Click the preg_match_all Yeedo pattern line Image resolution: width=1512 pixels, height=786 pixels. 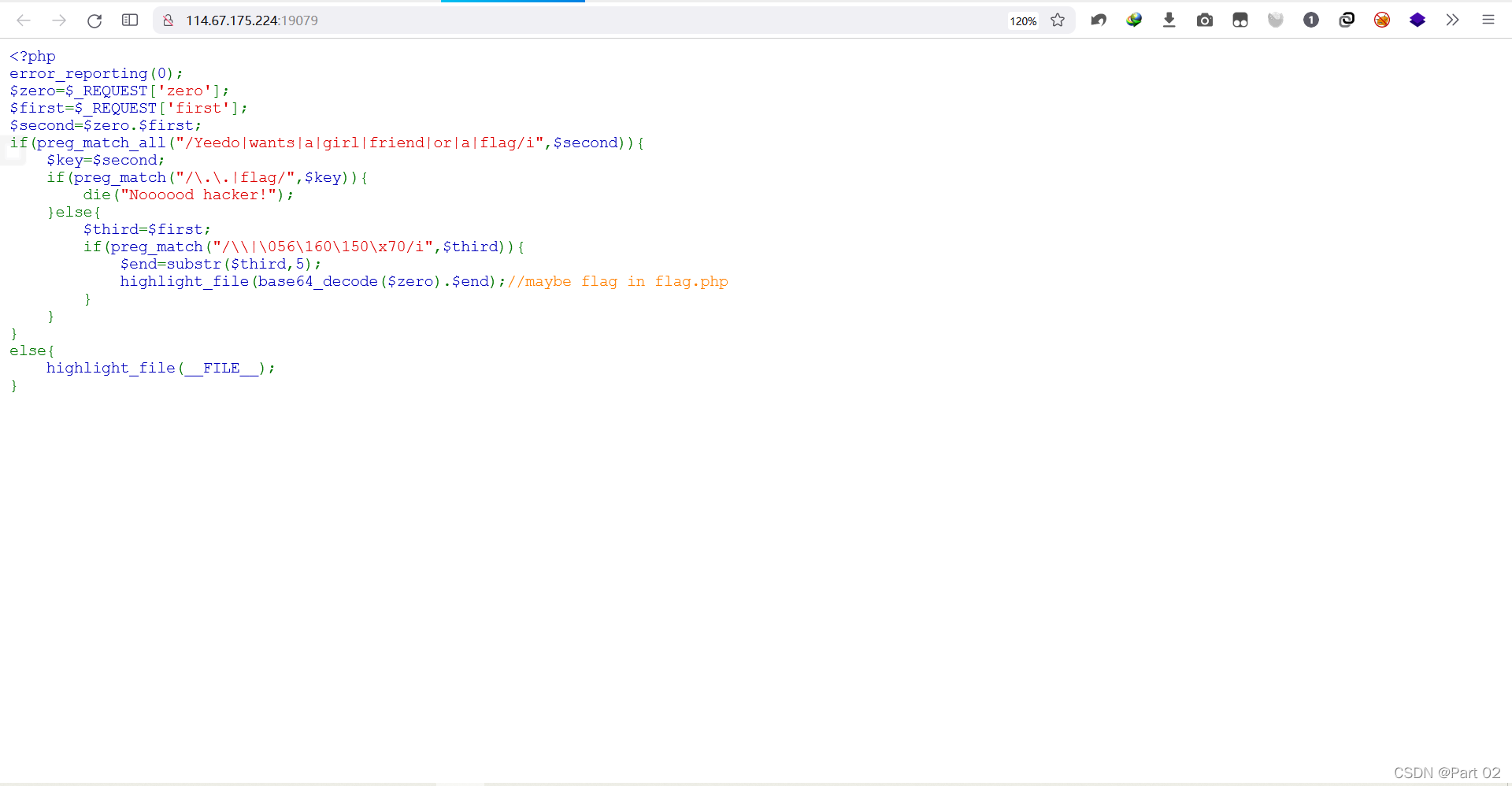point(327,143)
